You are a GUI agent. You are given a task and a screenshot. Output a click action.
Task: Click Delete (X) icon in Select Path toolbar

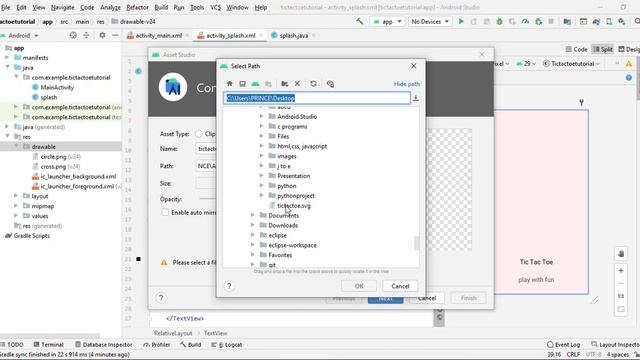(298, 84)
